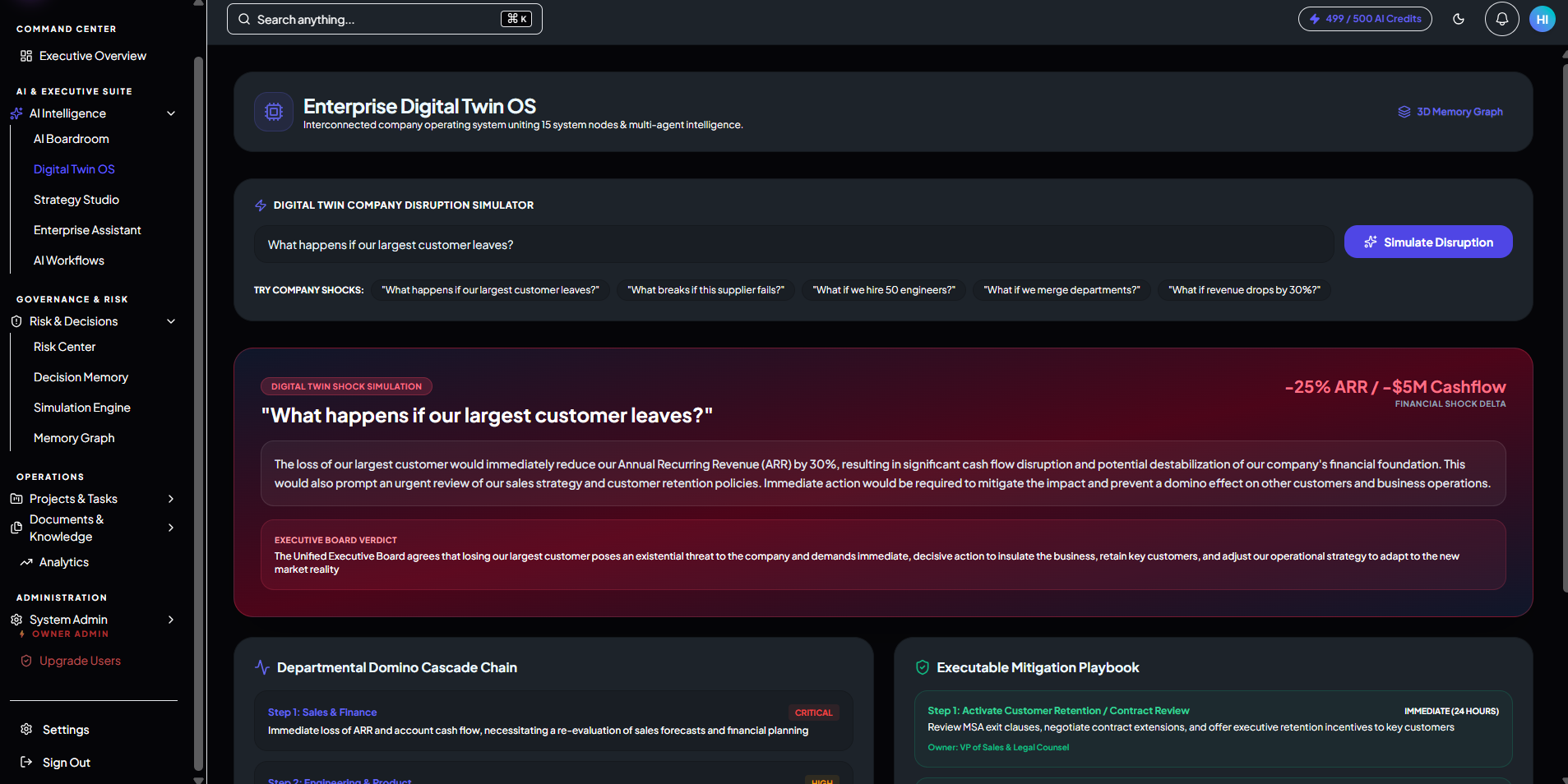Focus the disruption question input field
This screenshot has width=1568, height=784.
pyautogui.click(x=793, y=245)
